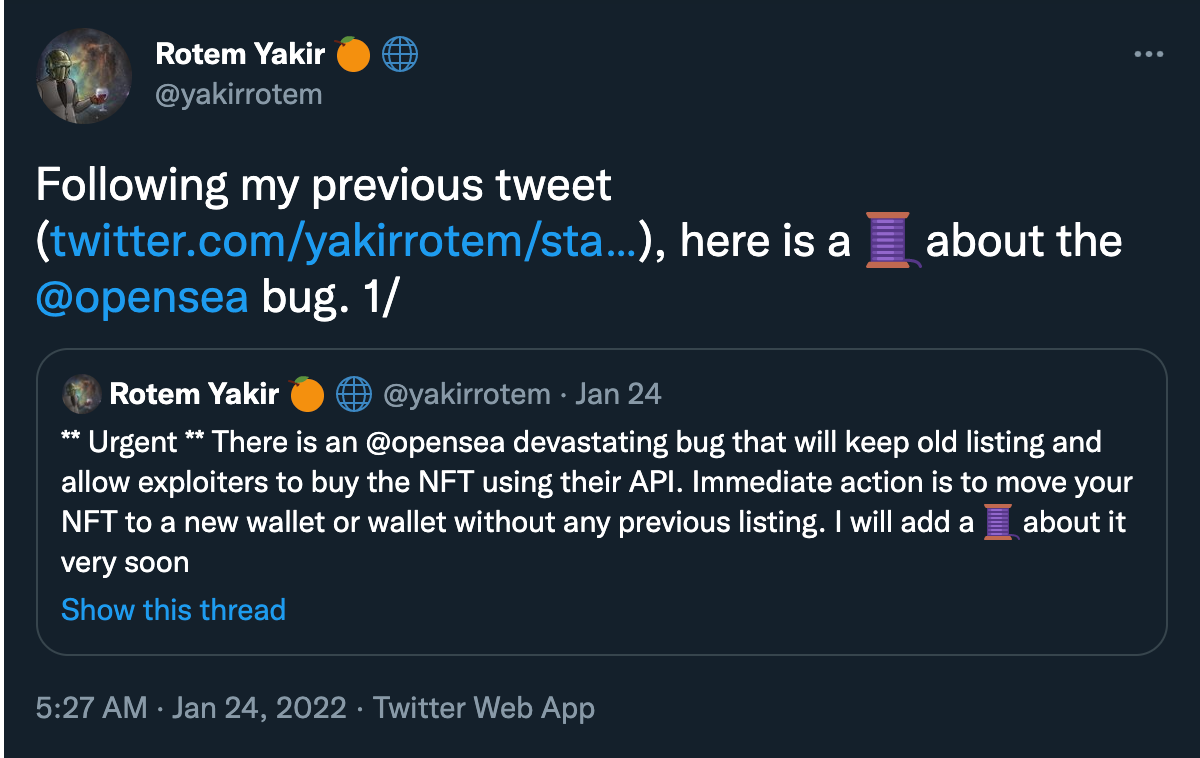
Task: Click the @yakirrotem handle in the quoted tweet
Action: pos(467,394)
